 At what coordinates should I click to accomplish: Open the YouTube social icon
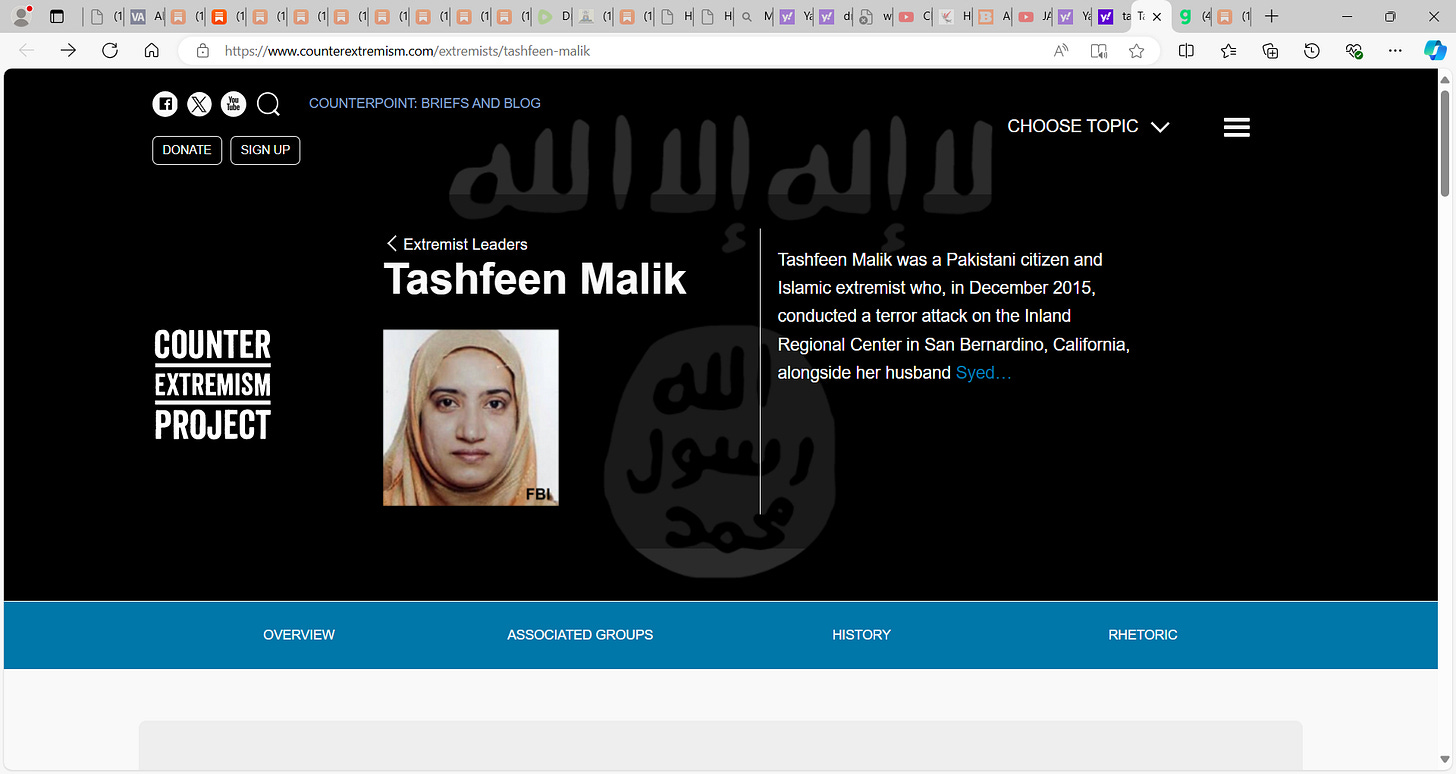coord(233,104)
